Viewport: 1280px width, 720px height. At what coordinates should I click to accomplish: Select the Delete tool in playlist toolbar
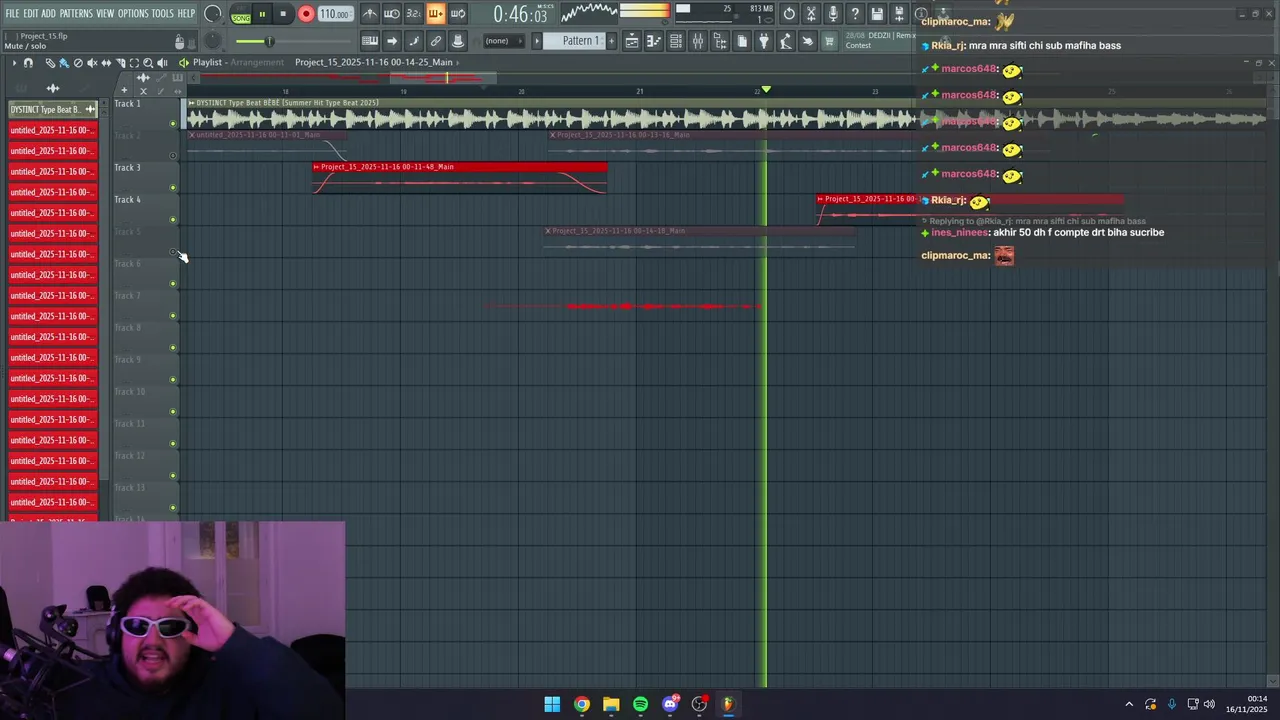[x=78, y=63]
